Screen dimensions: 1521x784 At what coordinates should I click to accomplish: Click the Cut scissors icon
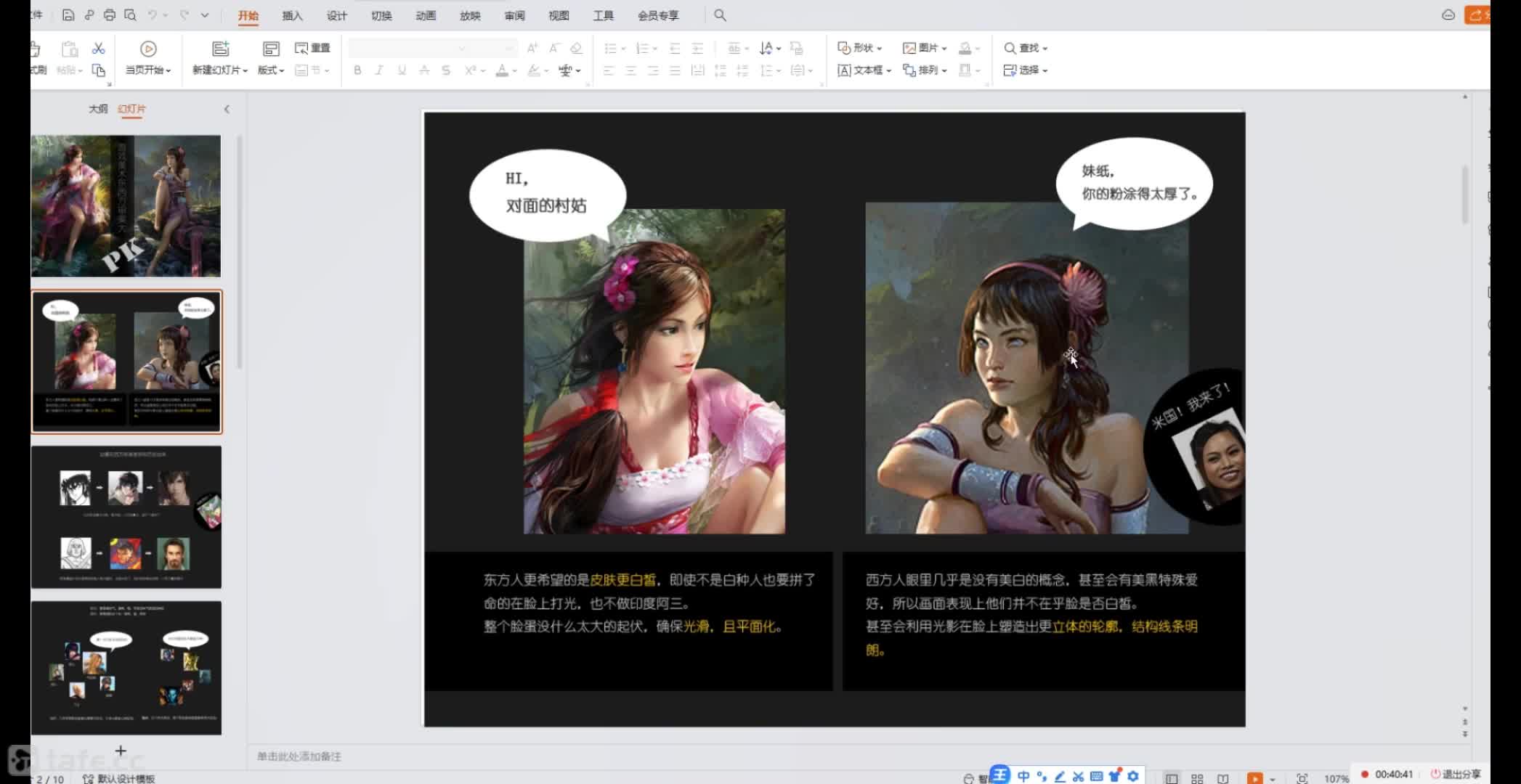[x=98, y=48]
